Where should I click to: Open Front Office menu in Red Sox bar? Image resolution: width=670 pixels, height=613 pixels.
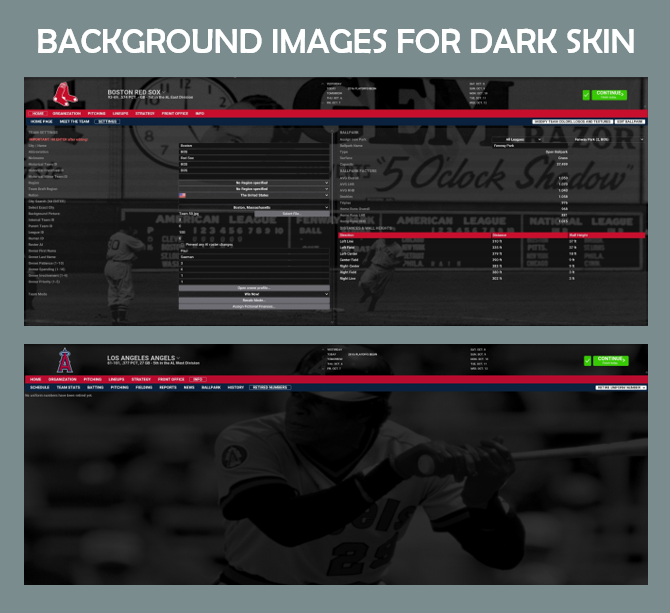tap(175, 114)
